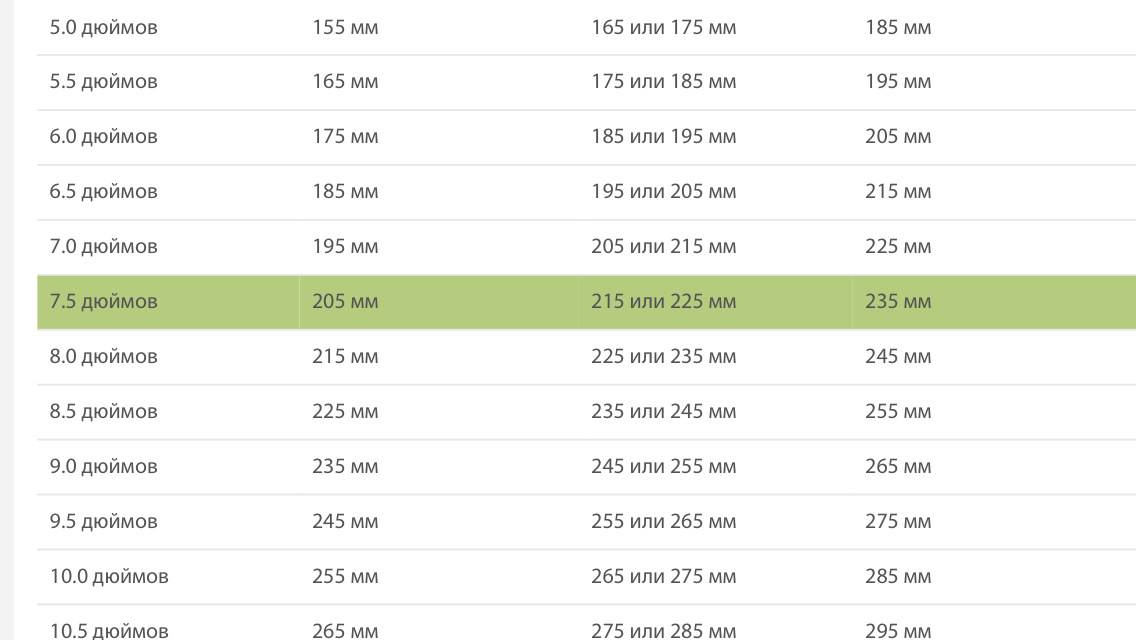Select the 225 или 235 мм cell
Viewport: 1136px width, 640px height.
tap(663, 356)
